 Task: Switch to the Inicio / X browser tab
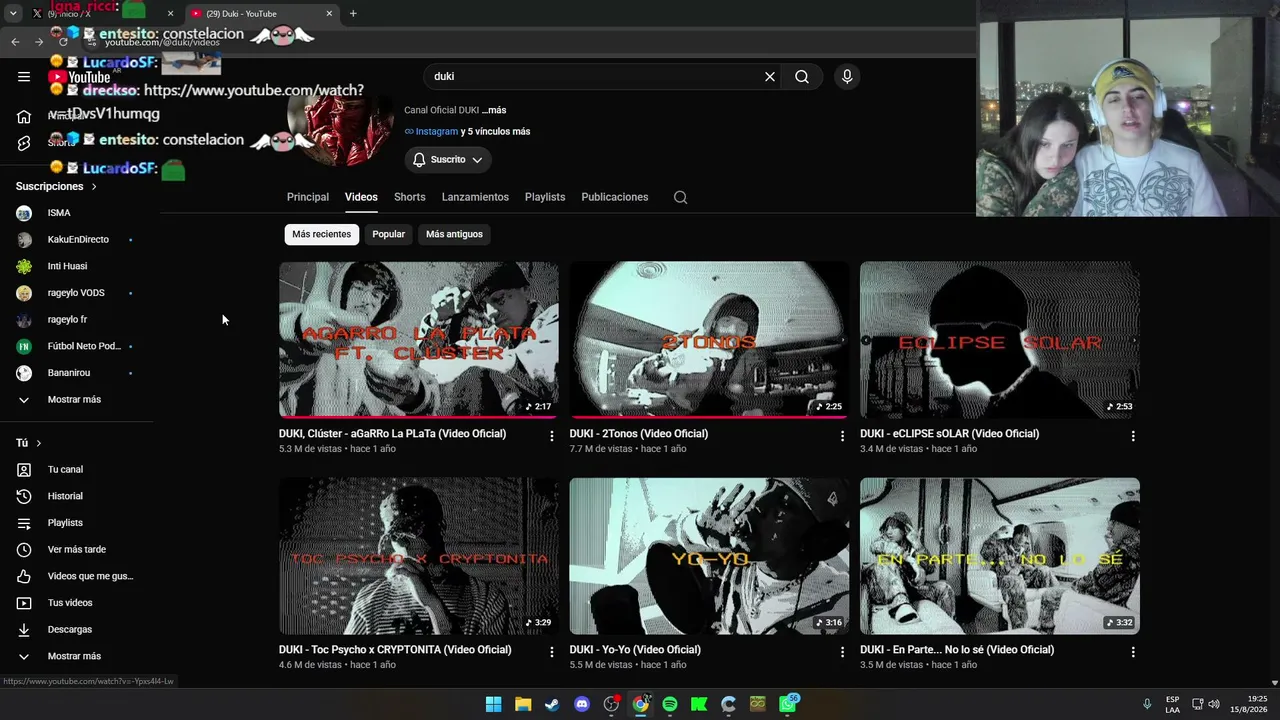(x=100, y=13)
